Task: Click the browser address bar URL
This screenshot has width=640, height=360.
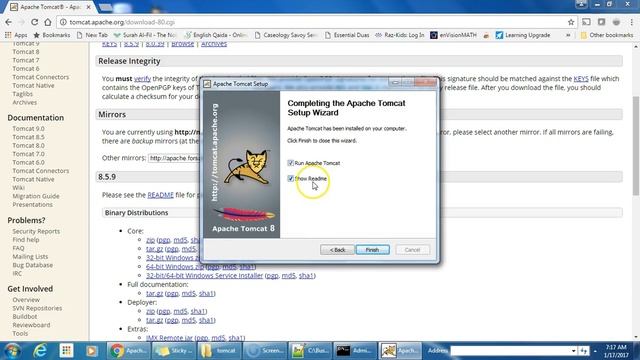Action: click(122, 22)
